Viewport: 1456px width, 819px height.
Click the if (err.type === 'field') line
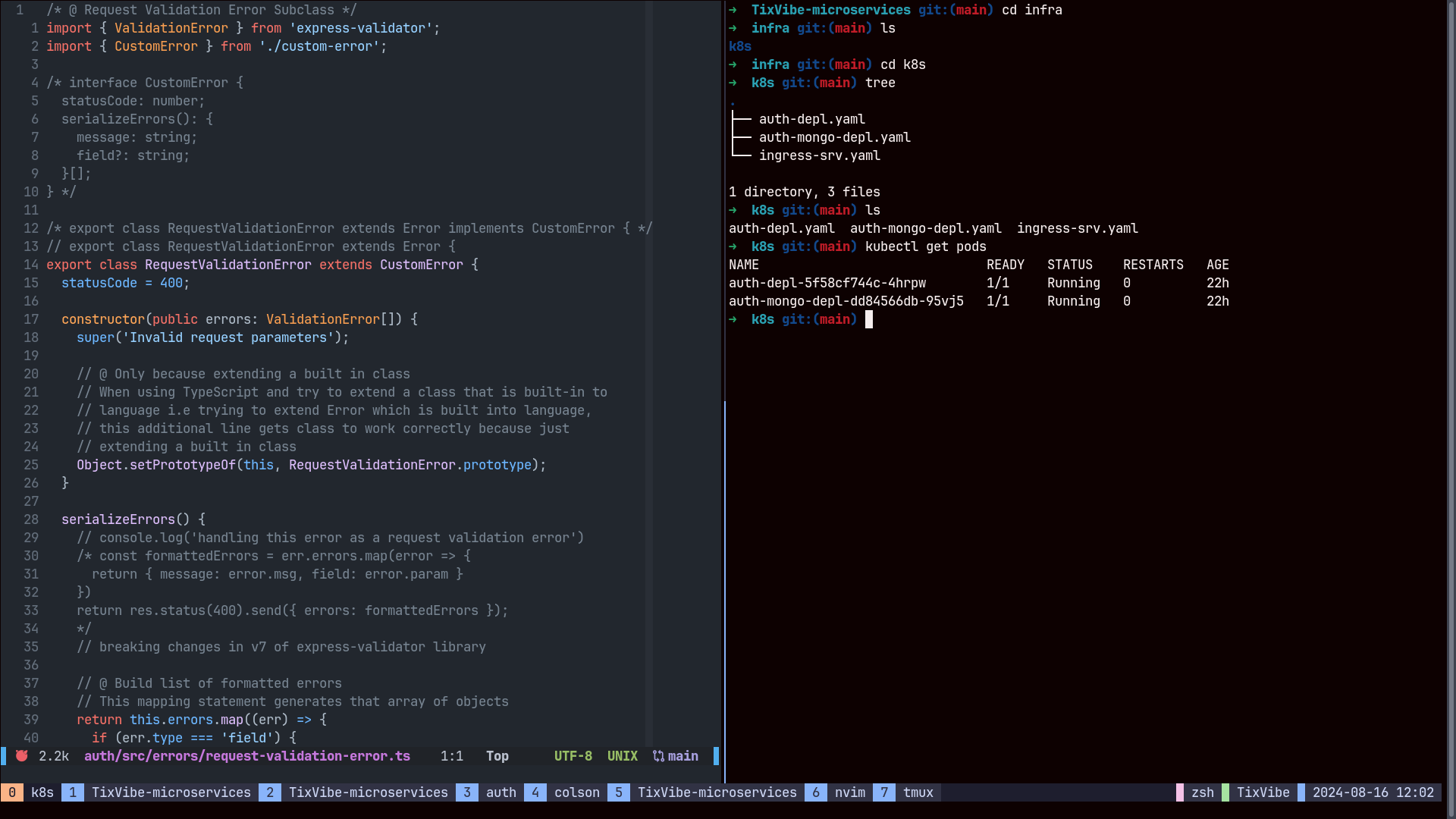(x=194, y=738)
